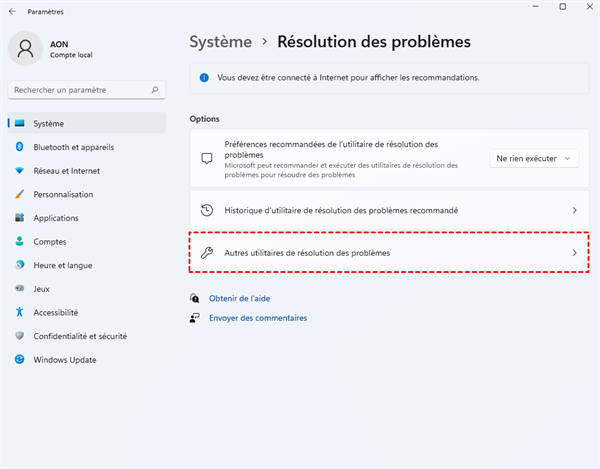600x469 pixels.
Task: Click the Accessibilité icon in the sidebar
Action: click(19, 312)
